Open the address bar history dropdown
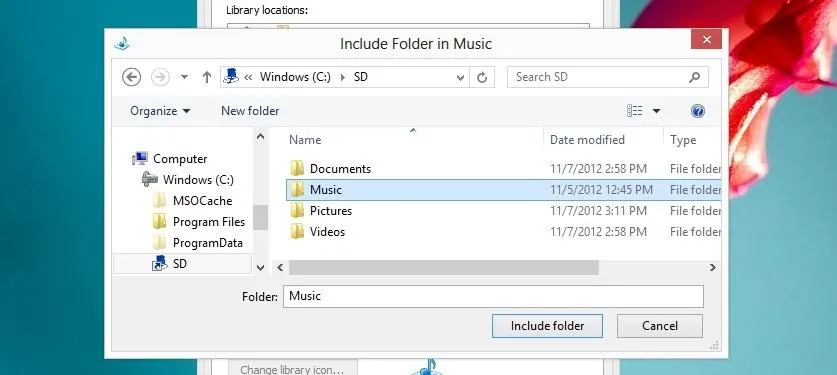Viewport: 837px width, 375px height. [461, 78]
